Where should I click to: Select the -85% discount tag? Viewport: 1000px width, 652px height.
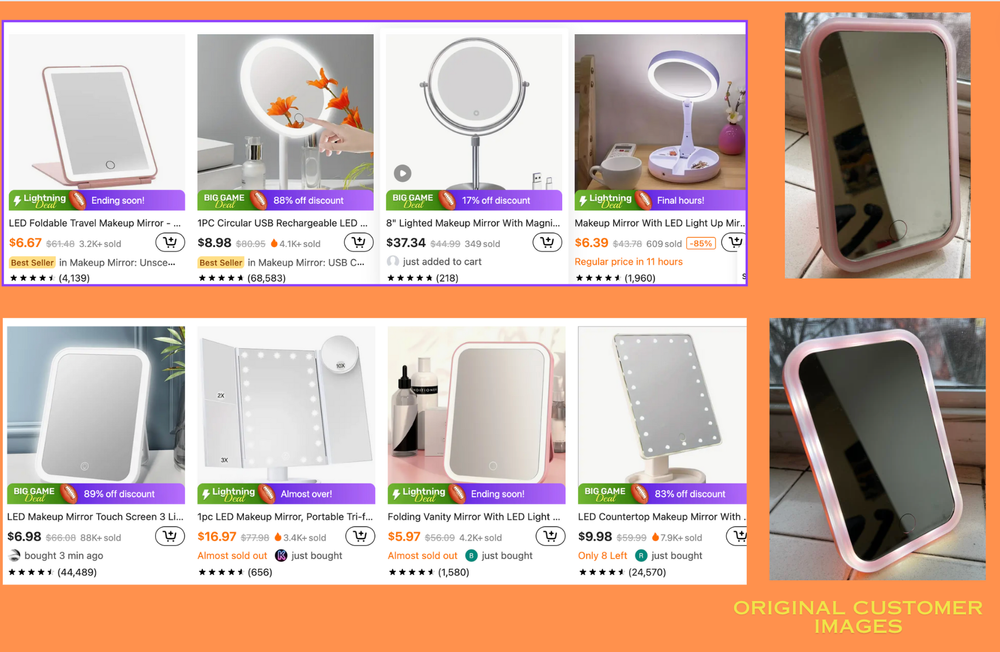[700, 244]
